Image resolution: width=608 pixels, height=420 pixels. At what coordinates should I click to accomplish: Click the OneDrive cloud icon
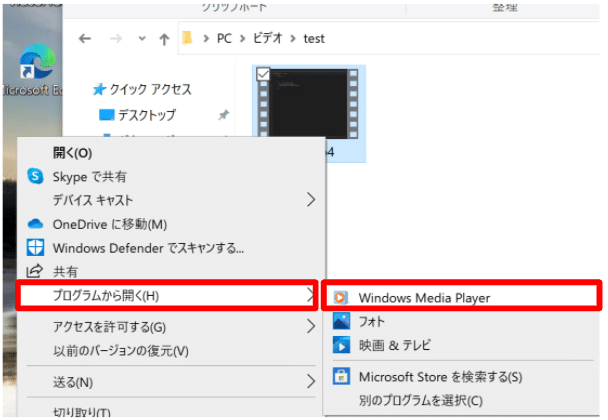35,224
